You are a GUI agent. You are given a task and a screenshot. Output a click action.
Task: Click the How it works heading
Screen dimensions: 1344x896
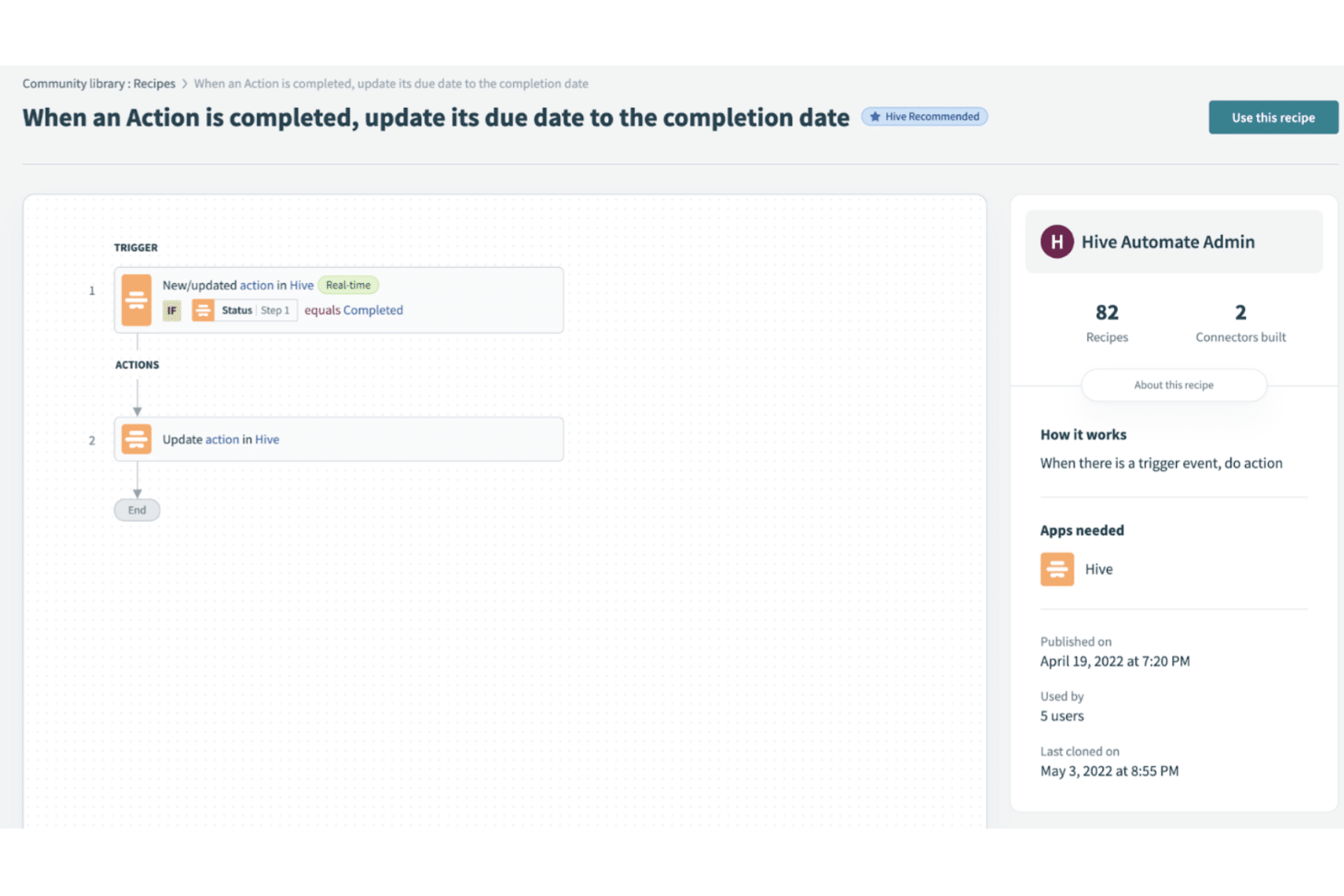[x=1083, y=435]
